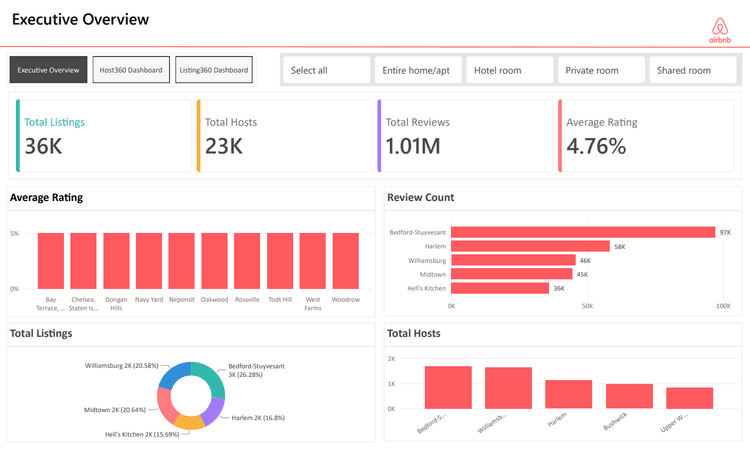Select the Total Hosts 23K card

(285, 136)
